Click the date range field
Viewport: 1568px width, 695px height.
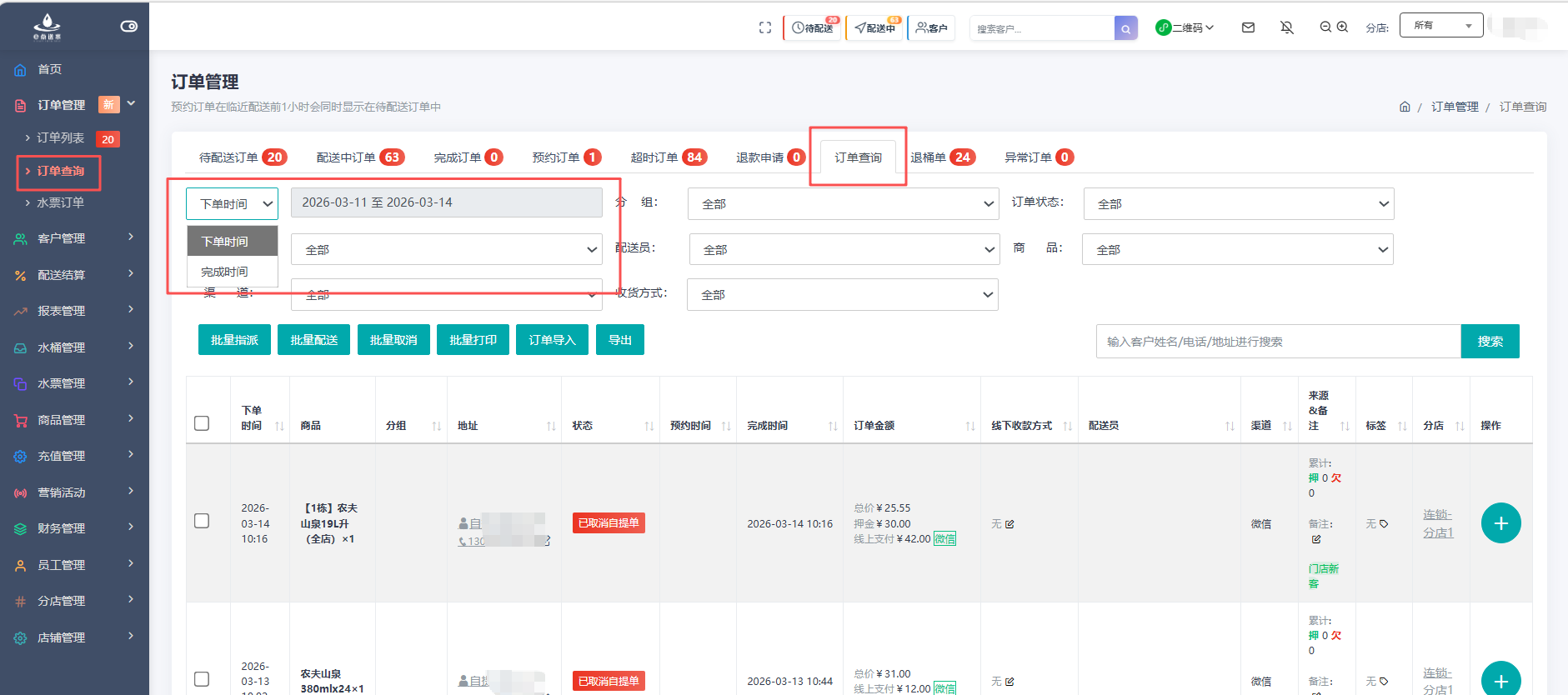pos(446,202)
